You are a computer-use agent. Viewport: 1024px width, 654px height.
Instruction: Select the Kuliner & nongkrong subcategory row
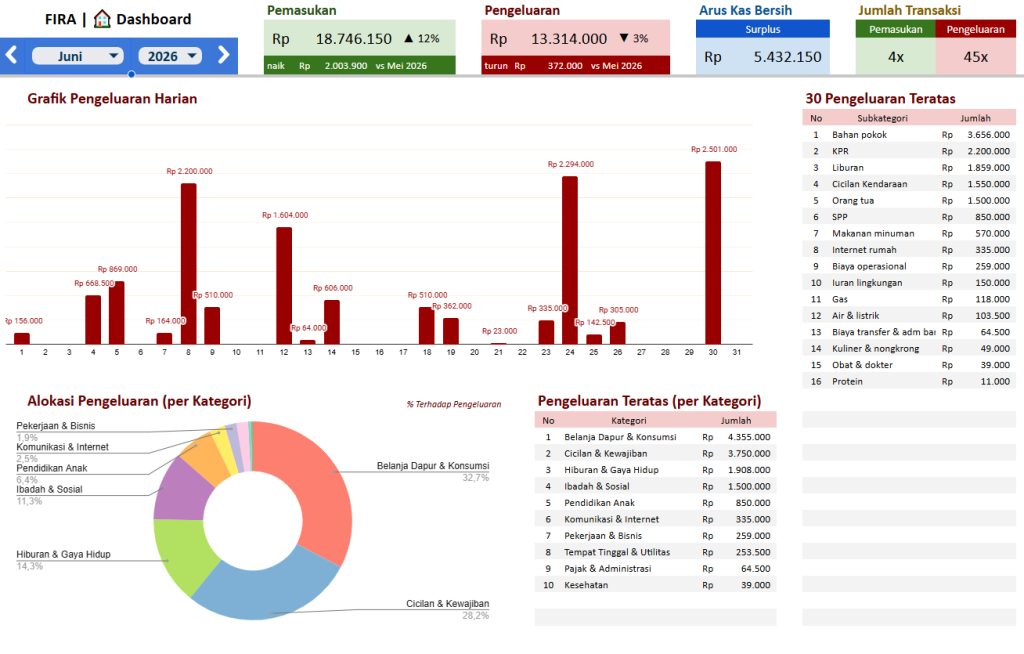click(909, 348)
